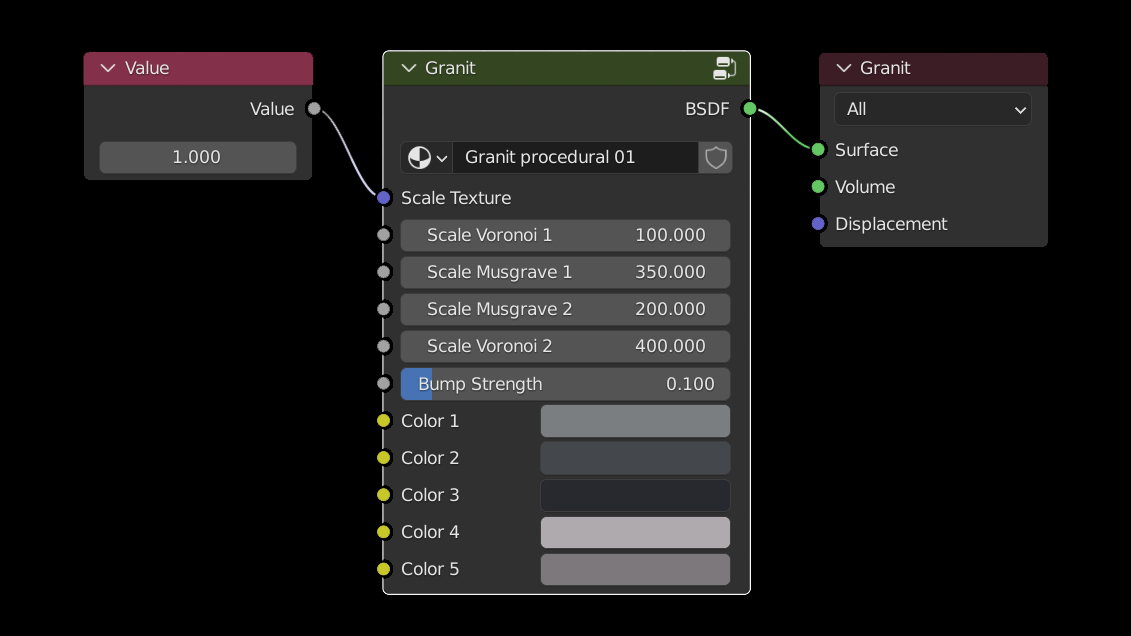Viewport: 1131px width, 636px height.
Task: Click the green BSDF output socket
Action: tap(749, 109)
